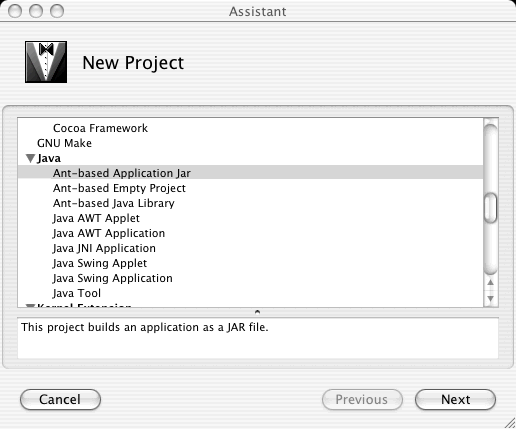Choose Cocoa Framework template
Viewport: 516px width, 429px height.
[250, 128]
